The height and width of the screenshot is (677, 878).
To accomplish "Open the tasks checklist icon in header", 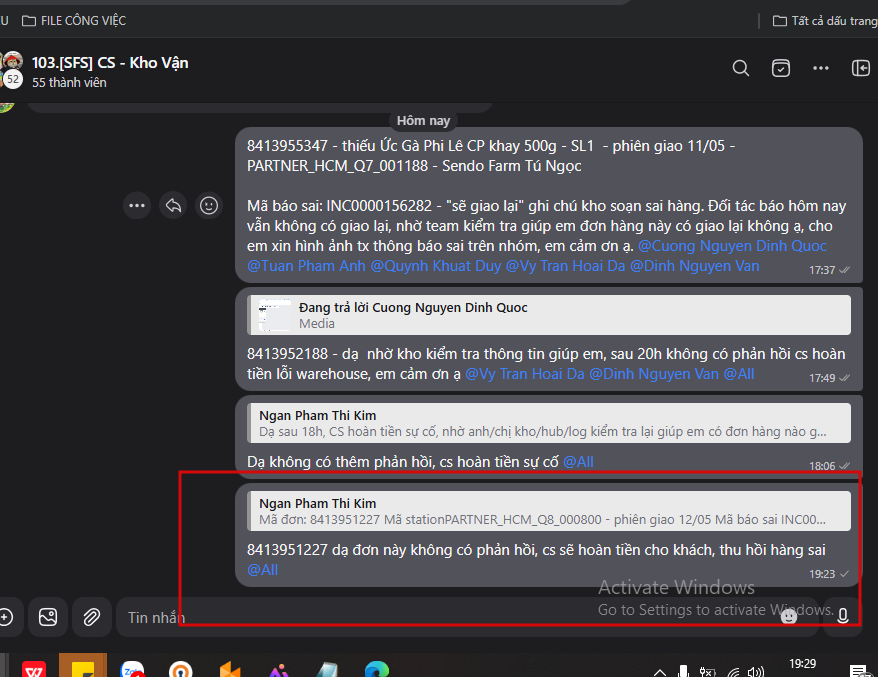I will [x=781, y=68].
